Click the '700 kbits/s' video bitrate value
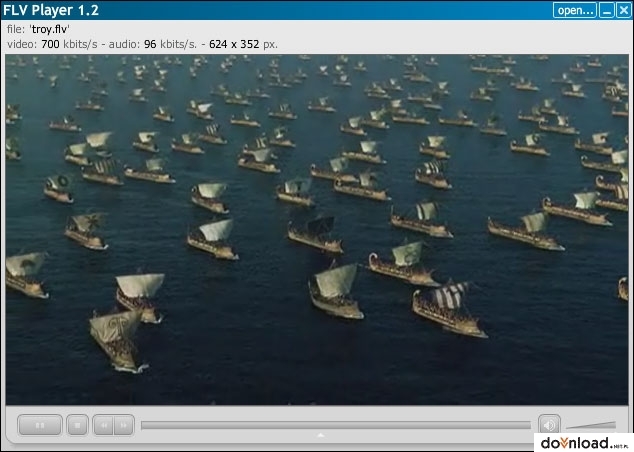Screen dimensions: 634x452 [69, 44]
